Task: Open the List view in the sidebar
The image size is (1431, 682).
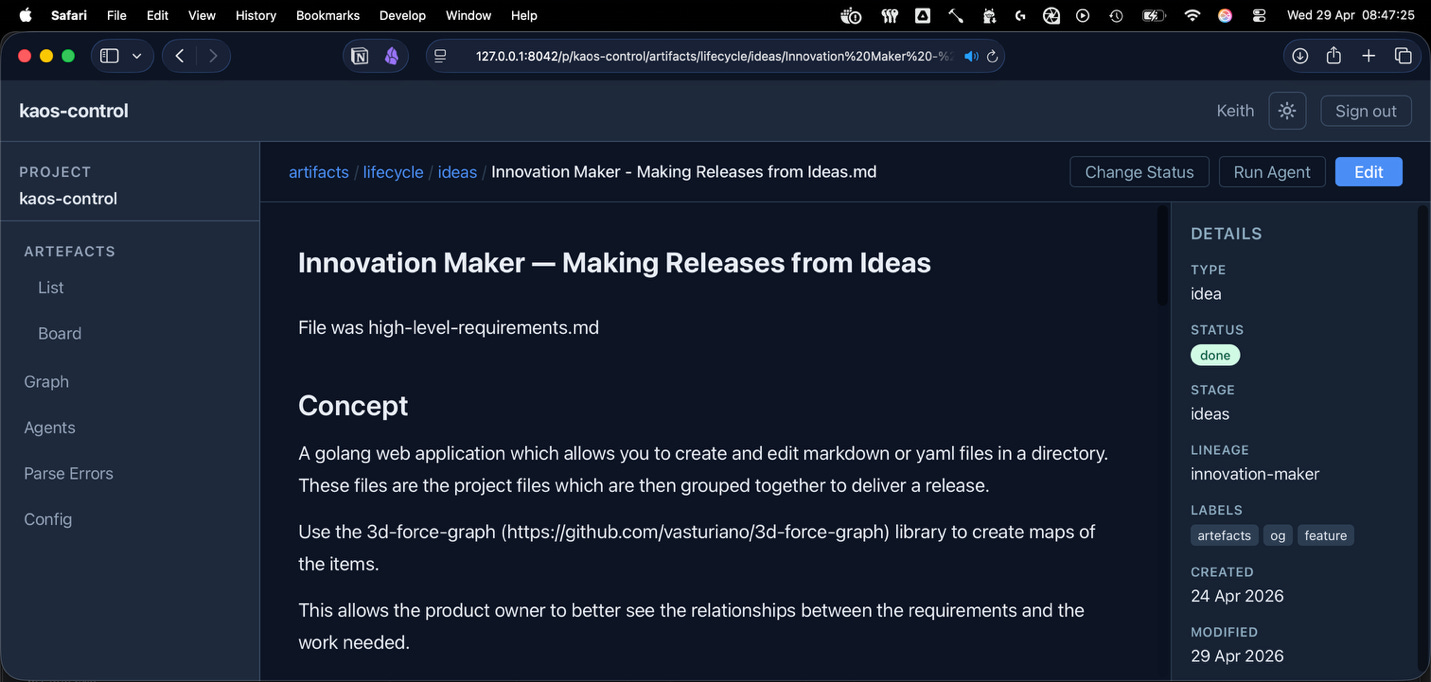Action: pos(51,288)
